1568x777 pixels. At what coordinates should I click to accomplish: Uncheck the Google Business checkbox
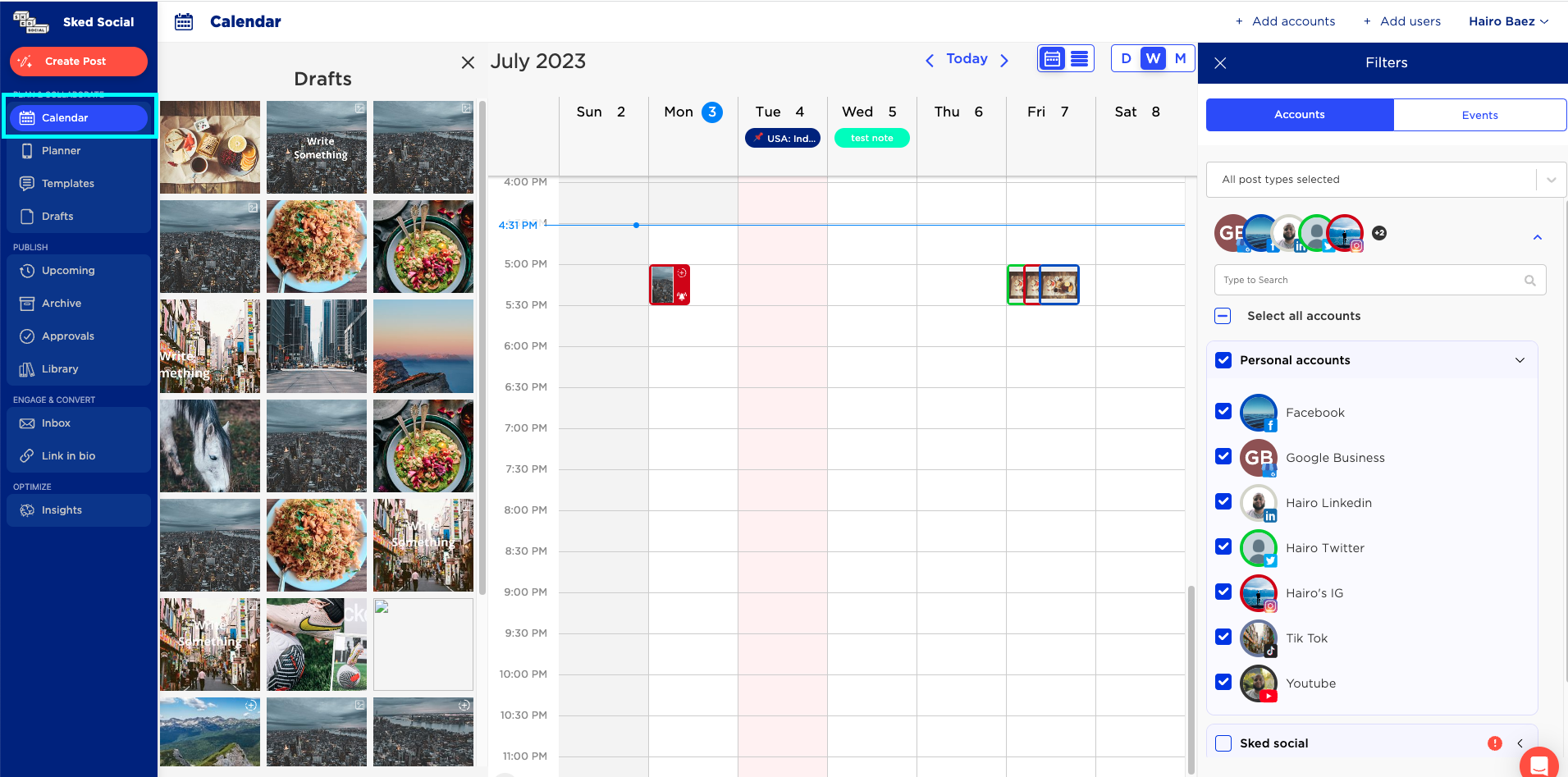tap(1223, 456)
